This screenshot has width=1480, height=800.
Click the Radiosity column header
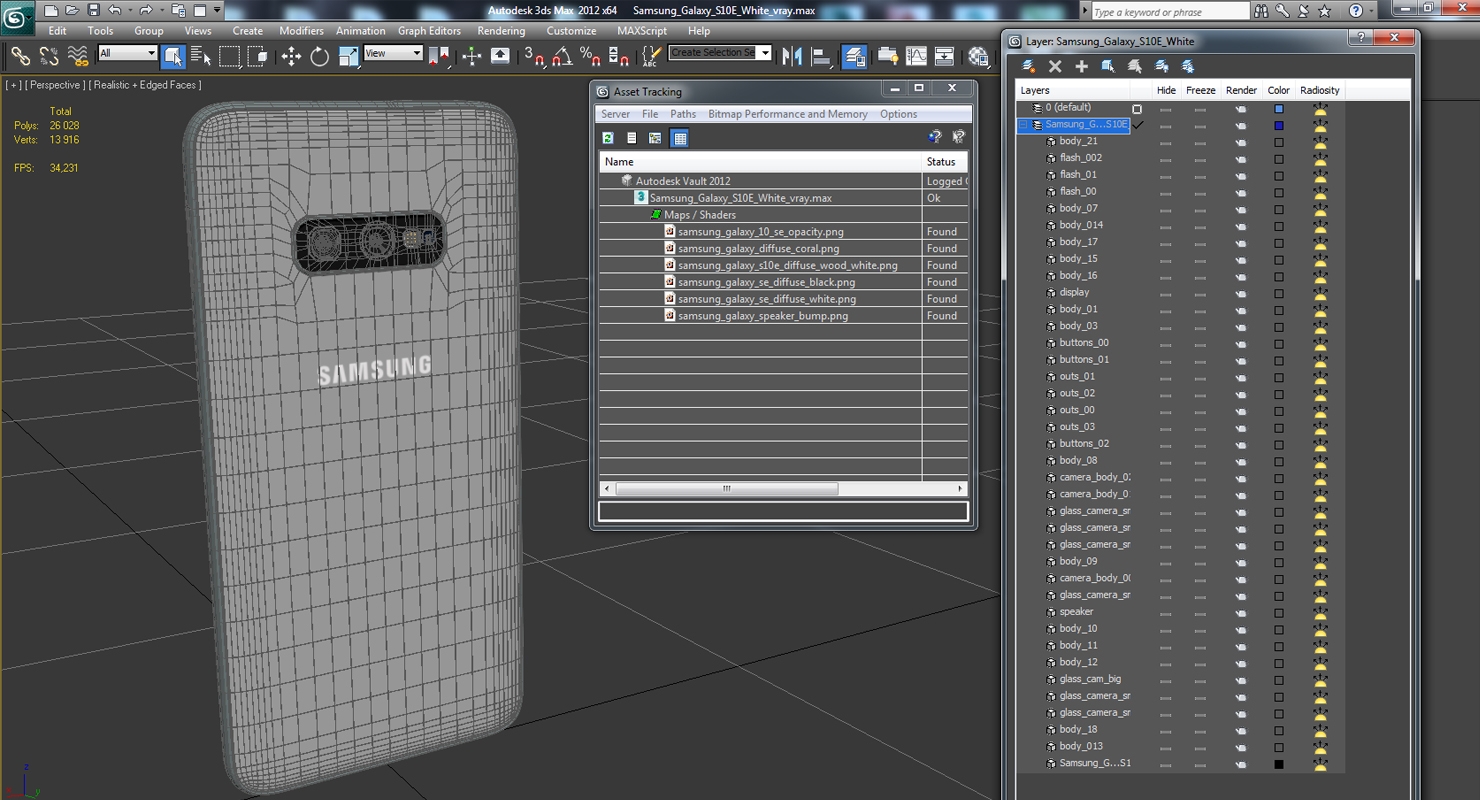point(1320,90)
